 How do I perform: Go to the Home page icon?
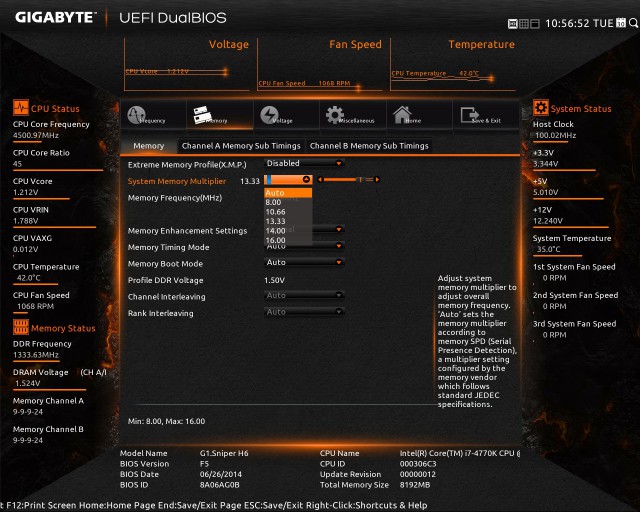[419, 115]
